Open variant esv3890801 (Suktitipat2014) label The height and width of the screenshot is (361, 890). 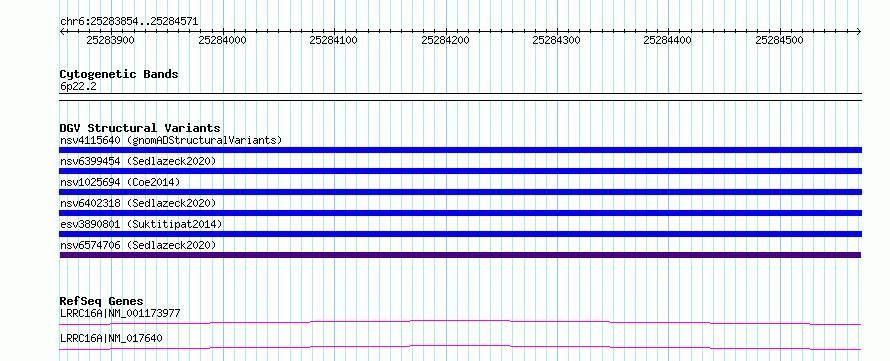tap(141, 224)
